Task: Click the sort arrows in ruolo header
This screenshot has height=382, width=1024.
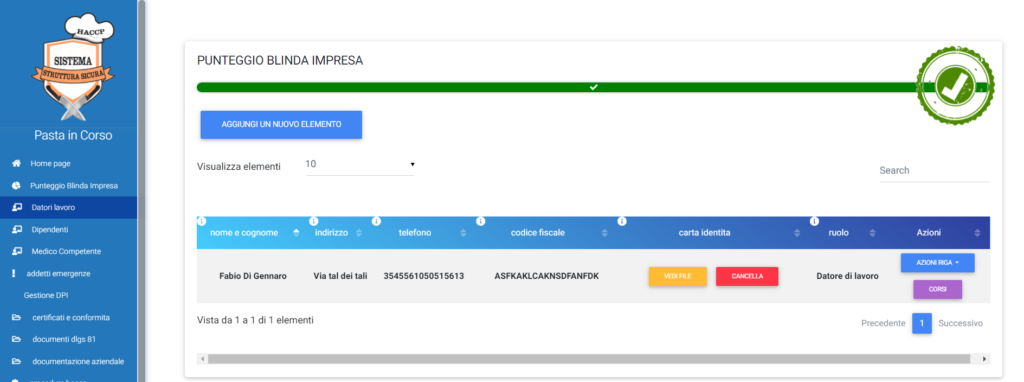Action: [871, 233]
